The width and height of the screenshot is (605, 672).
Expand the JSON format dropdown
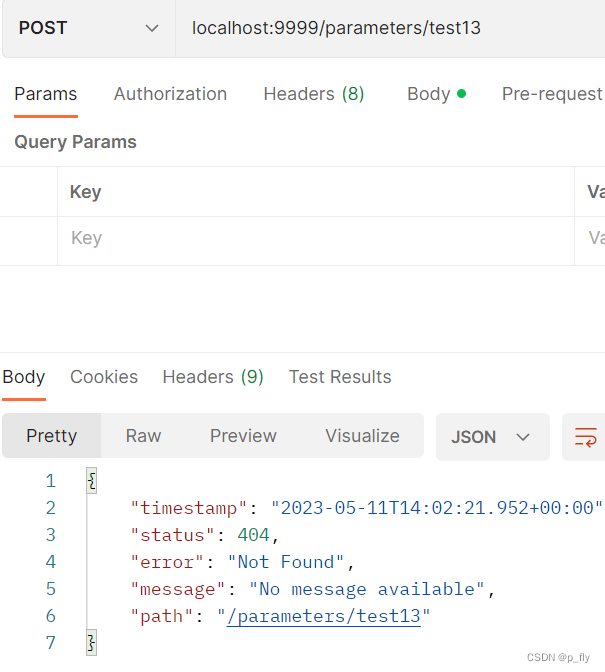click(x=492, y=437)
